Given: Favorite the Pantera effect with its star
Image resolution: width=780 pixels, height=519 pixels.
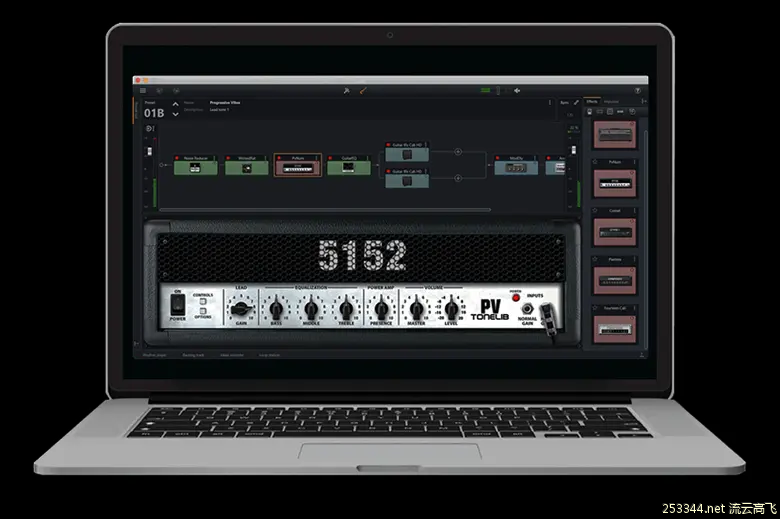Looking at the screenshot, I should [595, 259].
